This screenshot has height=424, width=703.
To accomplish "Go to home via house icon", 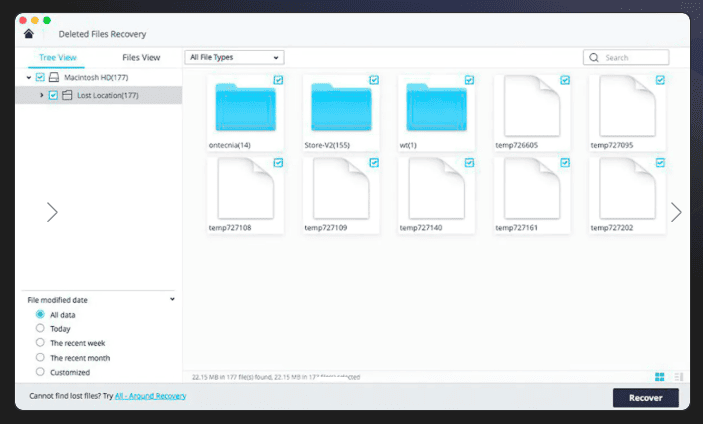I will click(29, 34).
